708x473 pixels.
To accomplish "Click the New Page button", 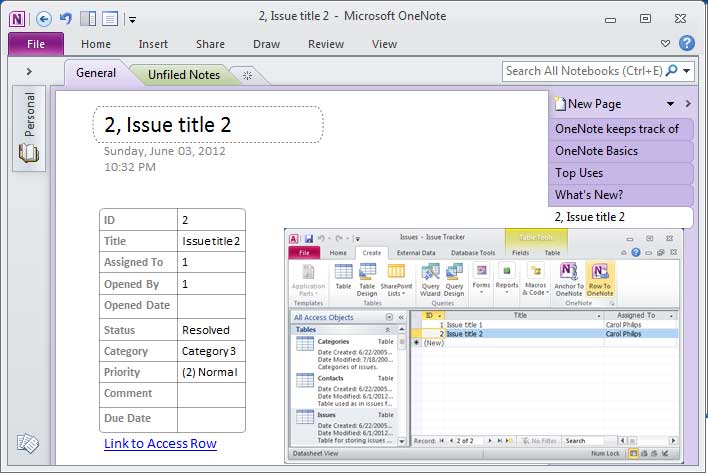I will tap(588, 104).
